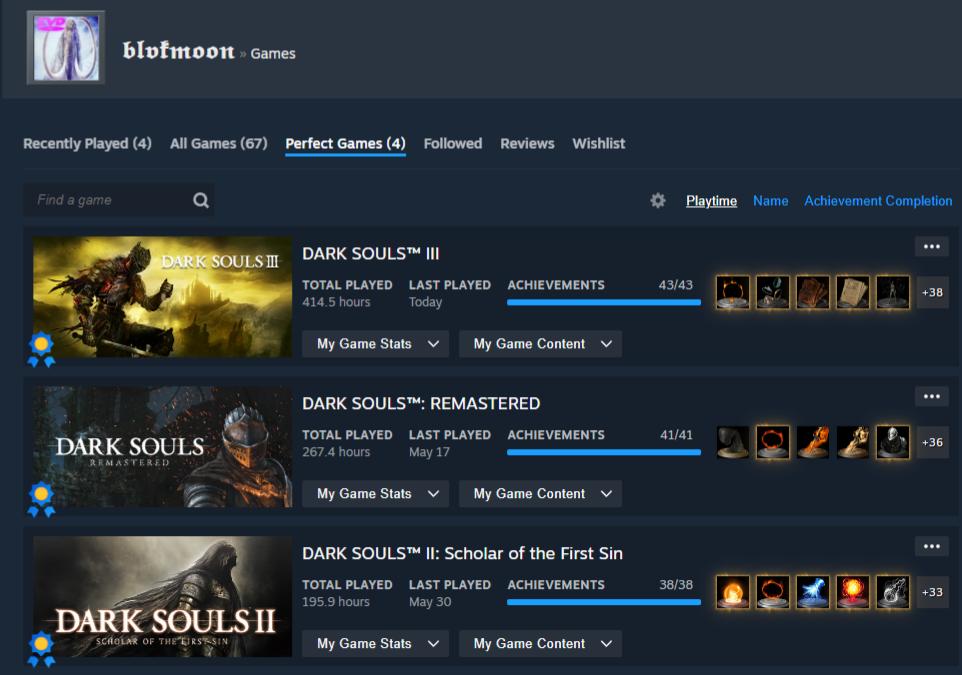Open options menu for Dark Souls Remastered
Screen dimensions: 962x675
[x=931, y=396]
